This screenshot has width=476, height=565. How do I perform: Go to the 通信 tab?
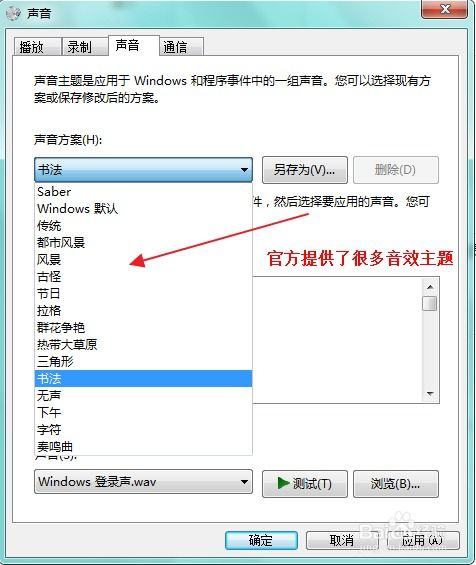pos(181,47)
